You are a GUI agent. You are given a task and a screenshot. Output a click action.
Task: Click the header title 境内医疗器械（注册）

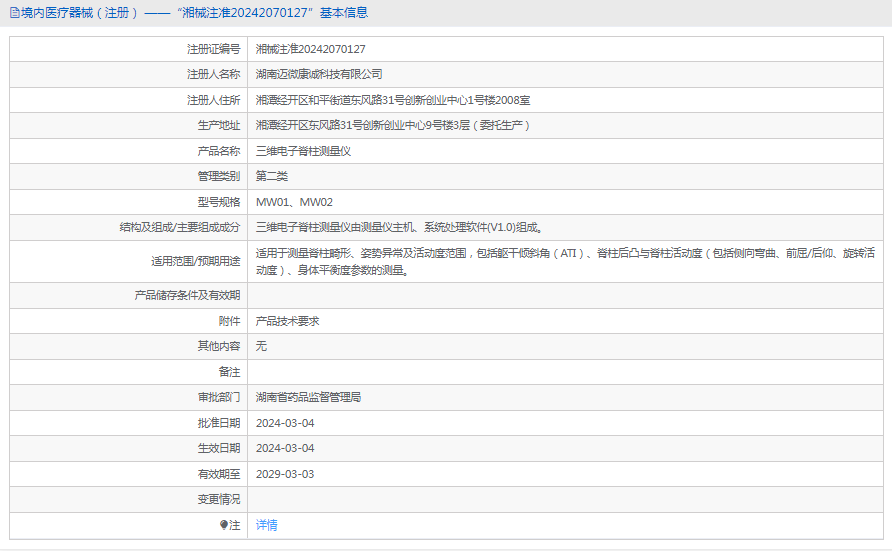click(x=80, y=13)
